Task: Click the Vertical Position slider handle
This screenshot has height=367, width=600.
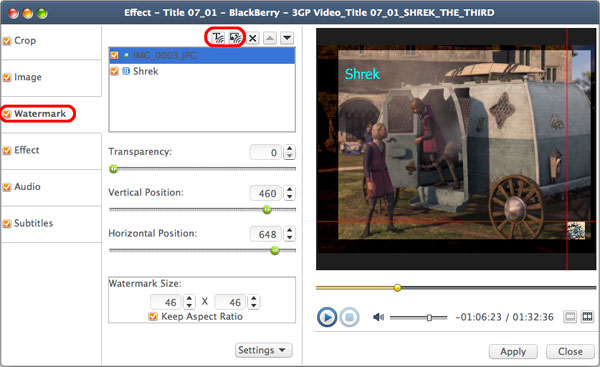Action: click(x=267, y=210)
